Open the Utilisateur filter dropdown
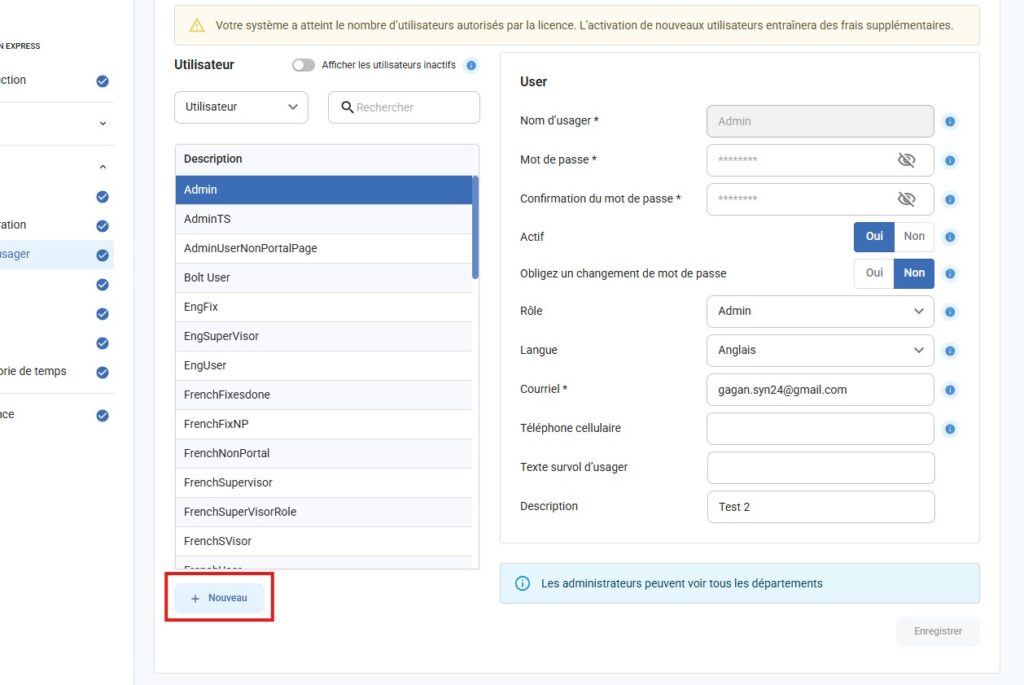Viewport: 1024px width, 685px height. pos(241,107)
